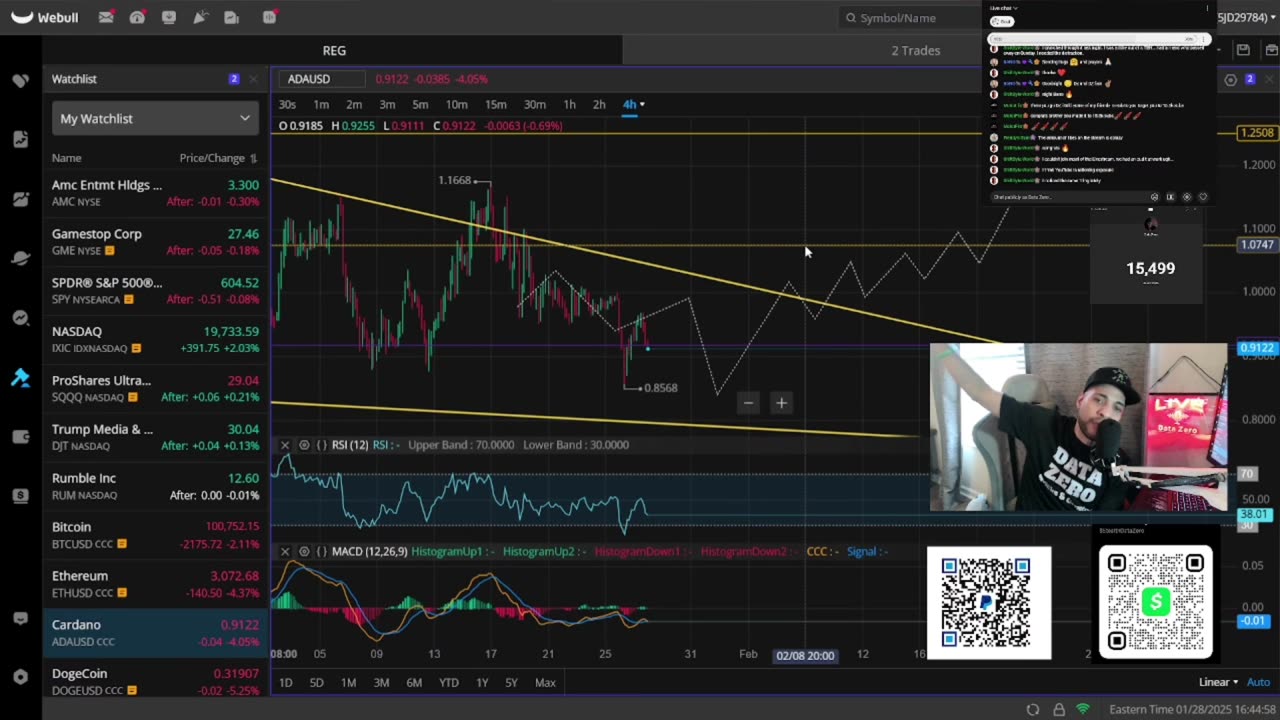
Task: Click the Watchlist panel link badge 2
Action: coord(234,79)
